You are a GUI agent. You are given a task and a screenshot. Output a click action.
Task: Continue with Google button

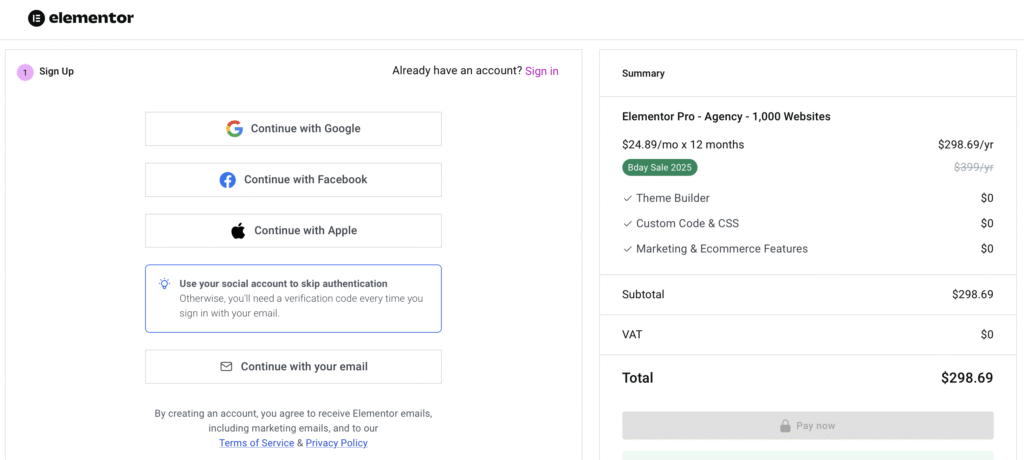click(293, 129)
